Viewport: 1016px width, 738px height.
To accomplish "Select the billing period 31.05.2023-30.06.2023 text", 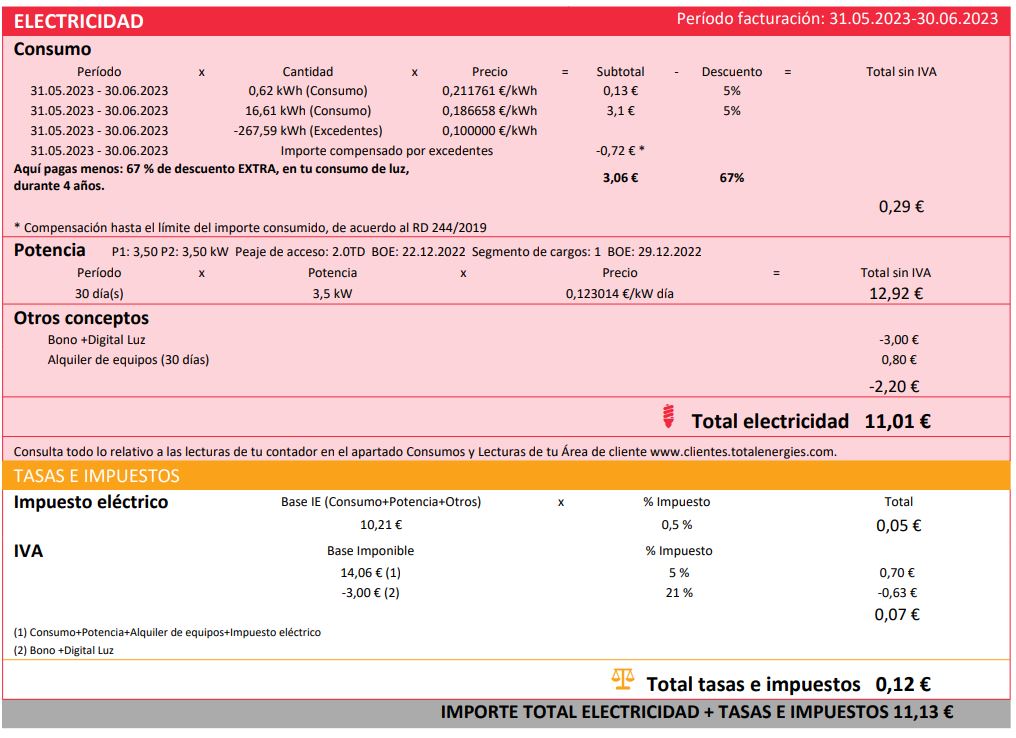I will [x=914, y=19].
